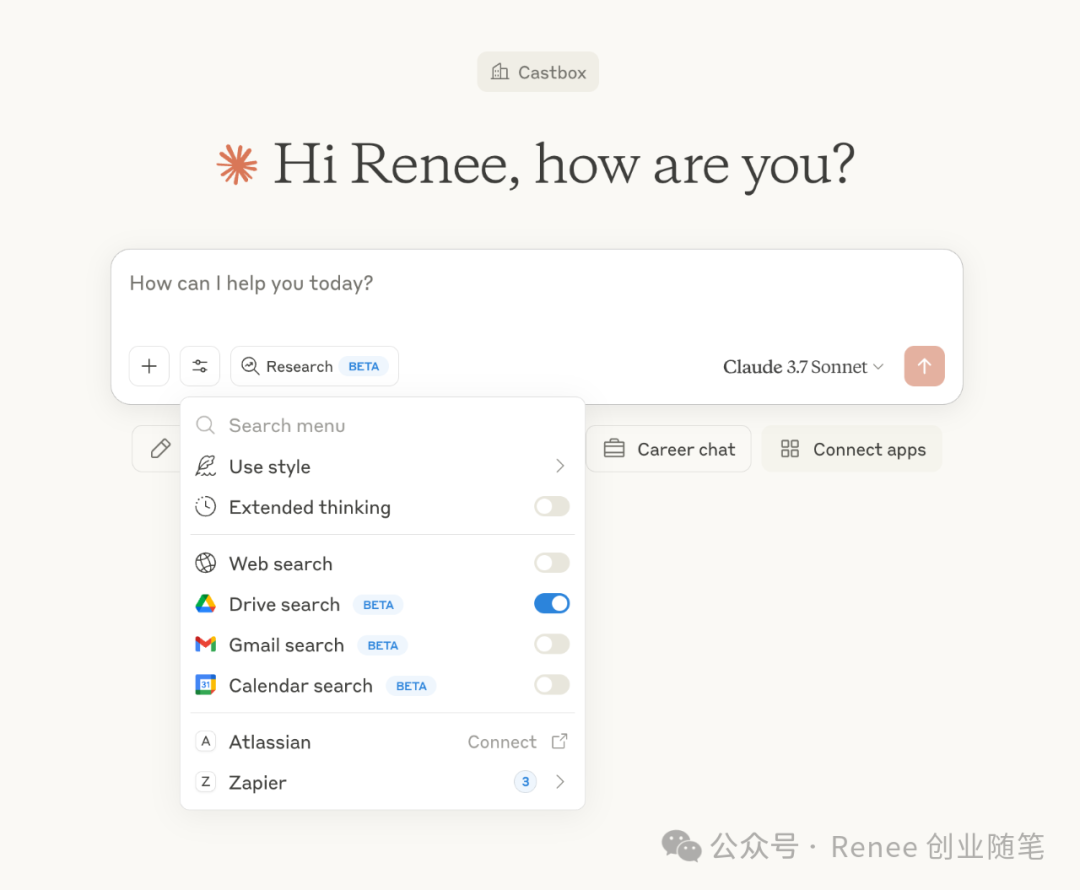Image resolution: width=1080 pixels, height=890 pixels.
Task: Expand the Zapier submenu chevron
Action: coord(559,782)
